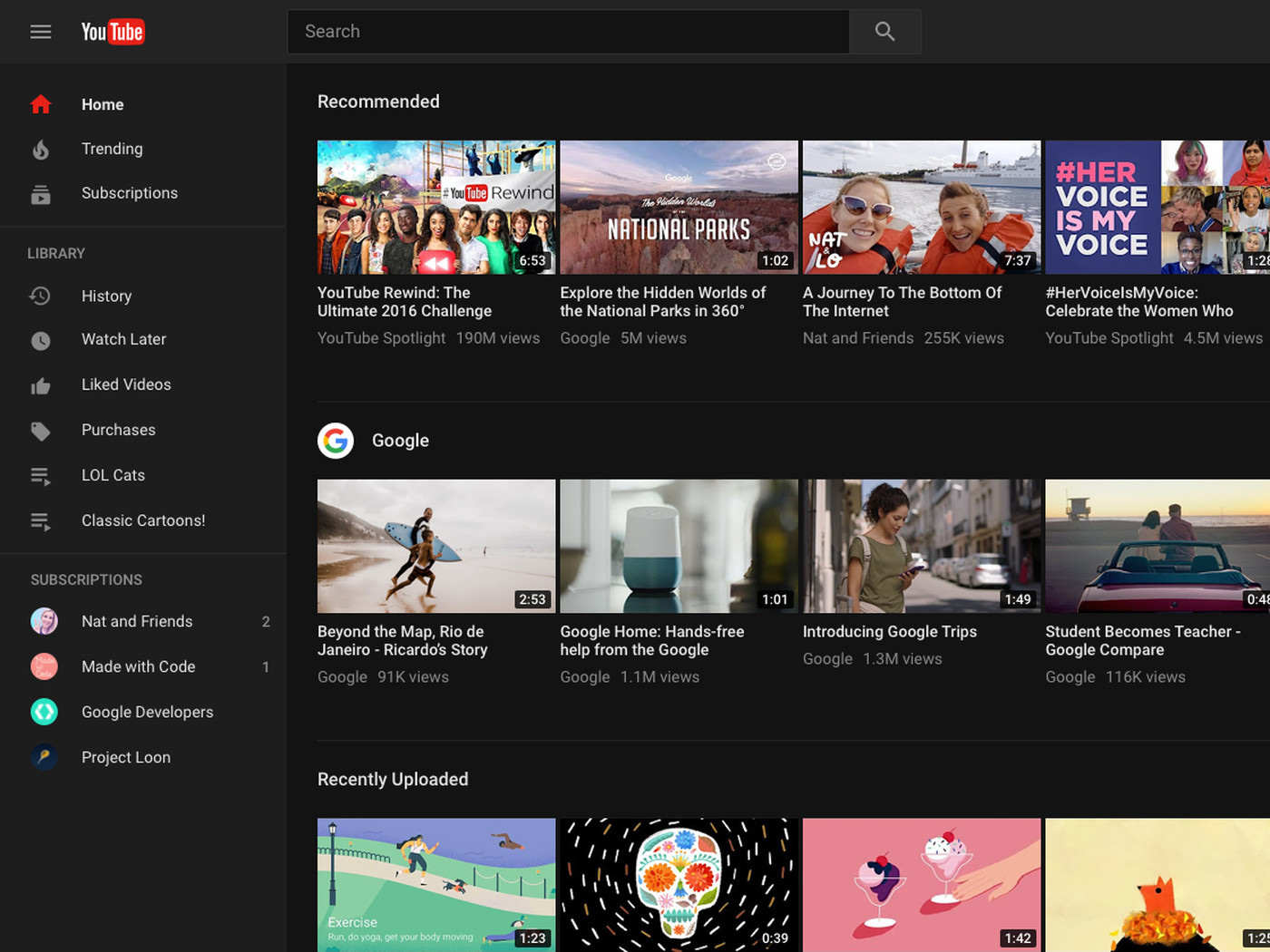Go to Watch Later in the library
1270x952 pixels.
123,339
